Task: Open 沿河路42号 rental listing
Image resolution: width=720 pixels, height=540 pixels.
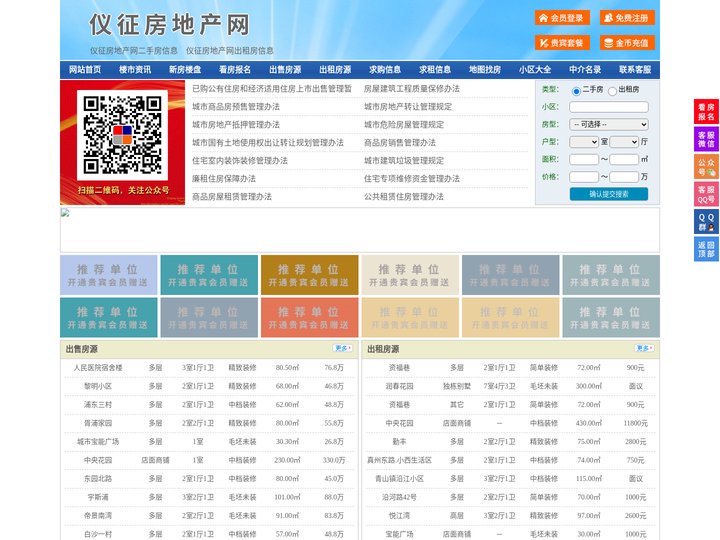Action: click(399, 497)
